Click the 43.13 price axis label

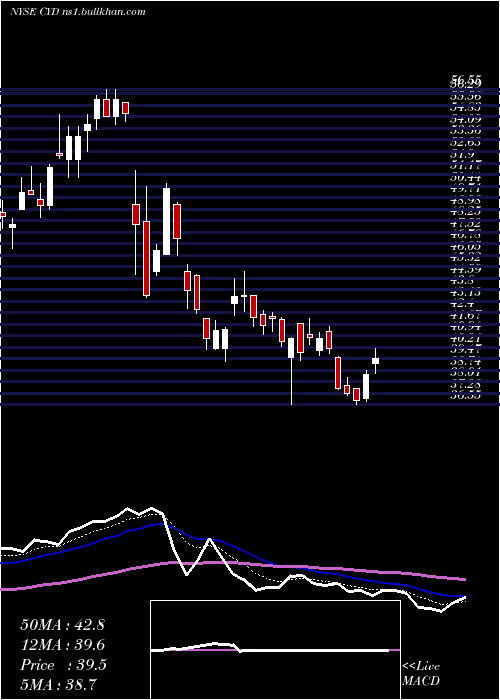(465, 293)
